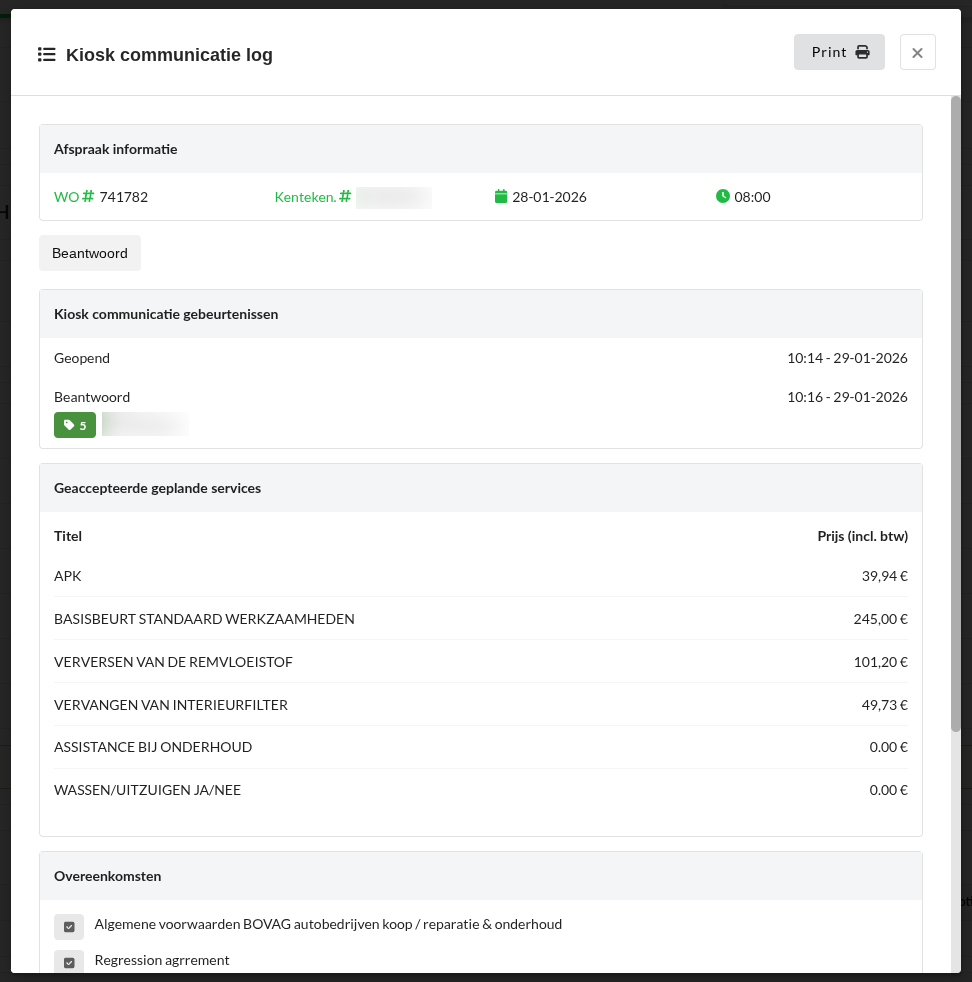The height and width of the screenshot is (982, 972).
Task: Click the Overeenkomsten section header
Action: (x=108, y=876)
